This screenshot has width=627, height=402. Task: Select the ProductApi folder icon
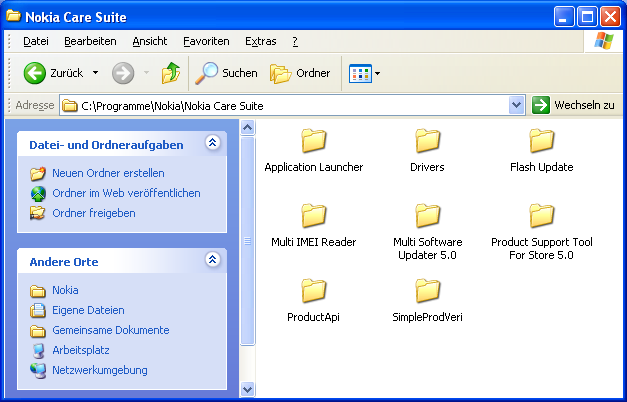pyautogui.click(x=314, y=292)
